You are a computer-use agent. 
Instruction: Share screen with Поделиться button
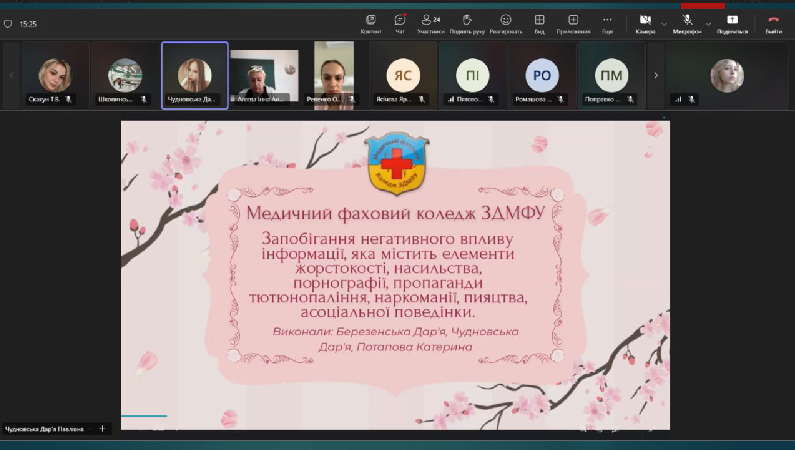(732, 24)
